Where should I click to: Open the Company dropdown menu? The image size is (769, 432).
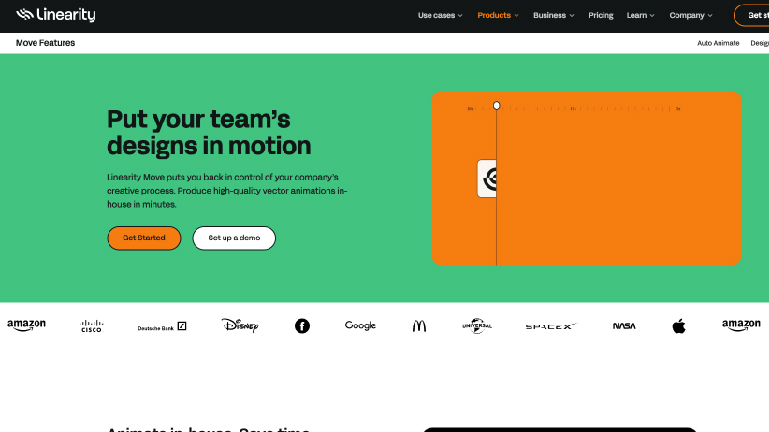click(x=691, y=15)
